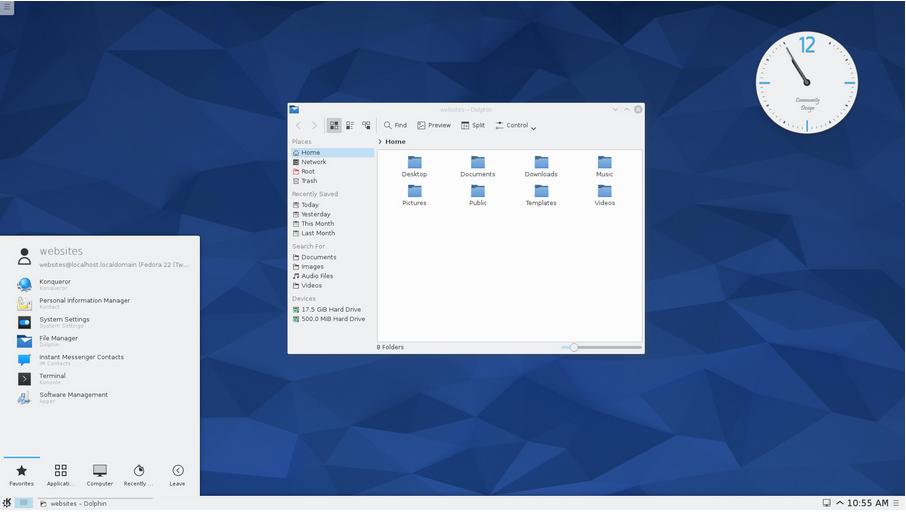Launch Personal Information Manager
Viewport: 906px width, 512px height.
coord(98,303)
